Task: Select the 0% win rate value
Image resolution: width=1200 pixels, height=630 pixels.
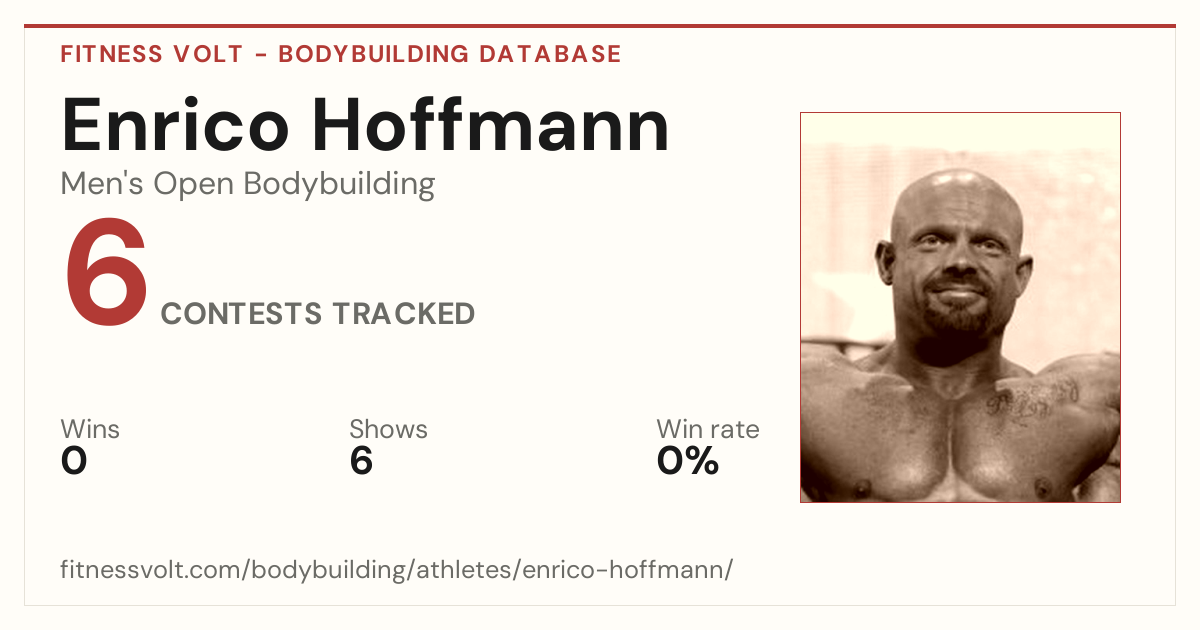Action: coord(688,462)
